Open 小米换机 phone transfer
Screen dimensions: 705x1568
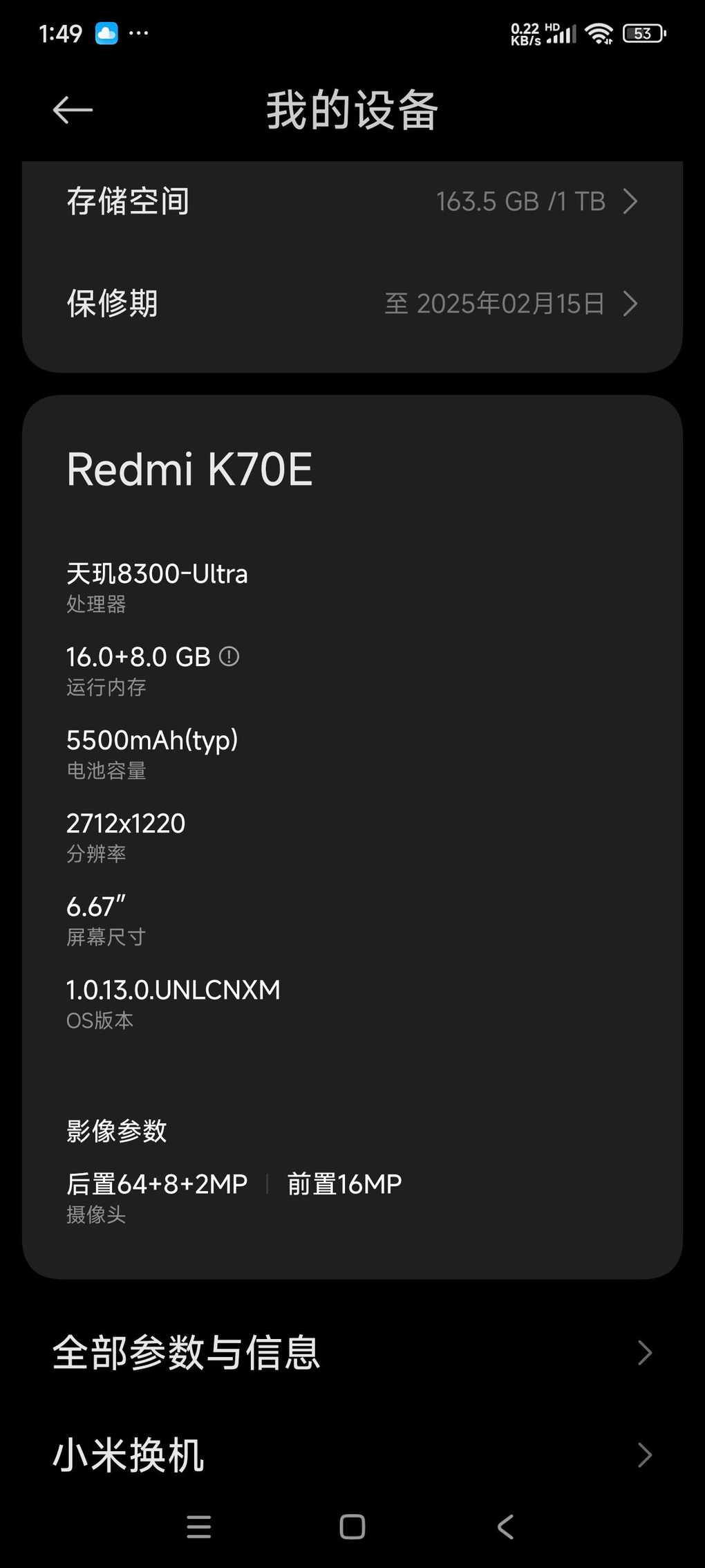click(352, 1455)
